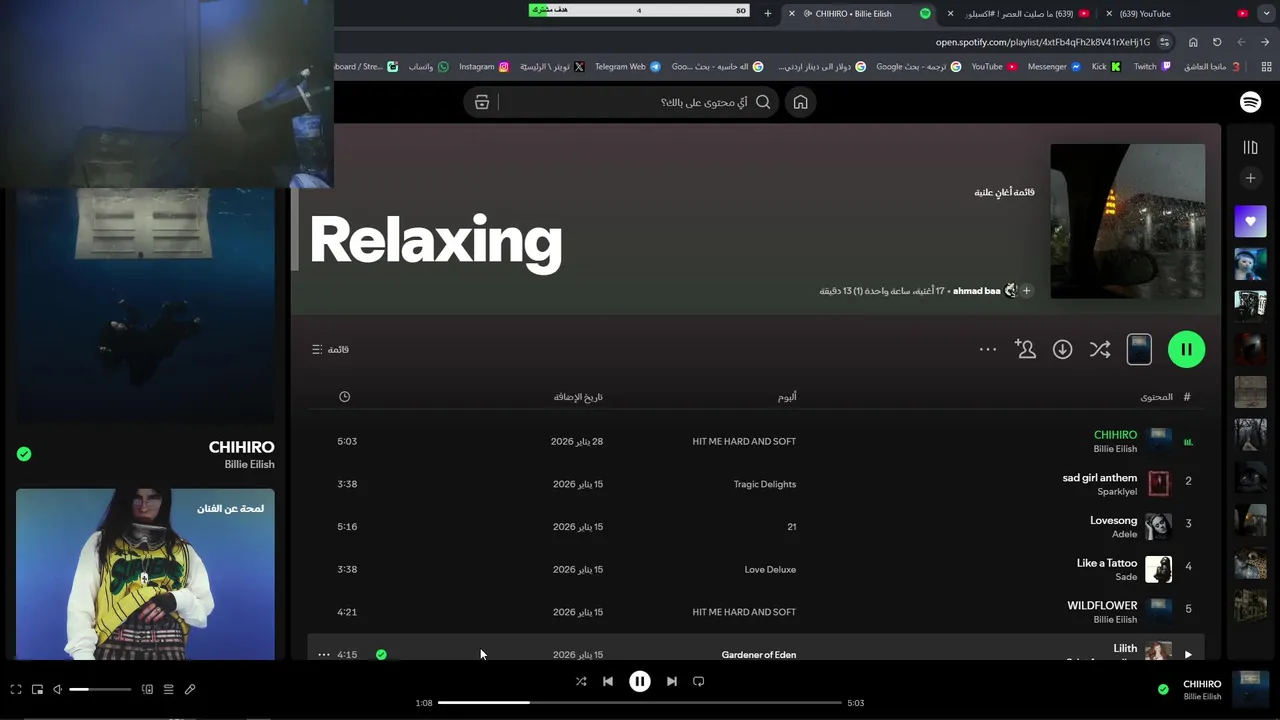Play the Lilith track

[1188, 655]
